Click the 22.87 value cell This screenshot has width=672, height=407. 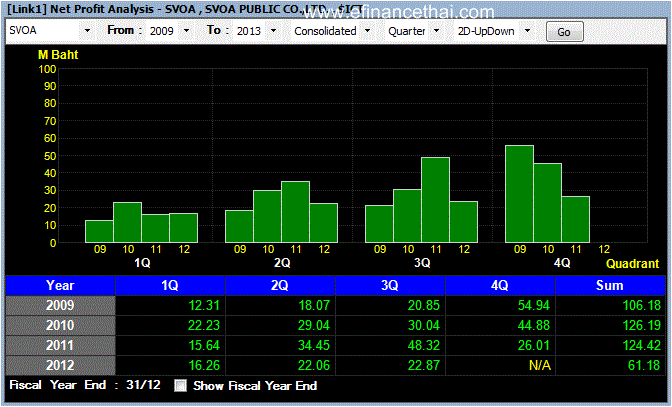coord(390,365)
